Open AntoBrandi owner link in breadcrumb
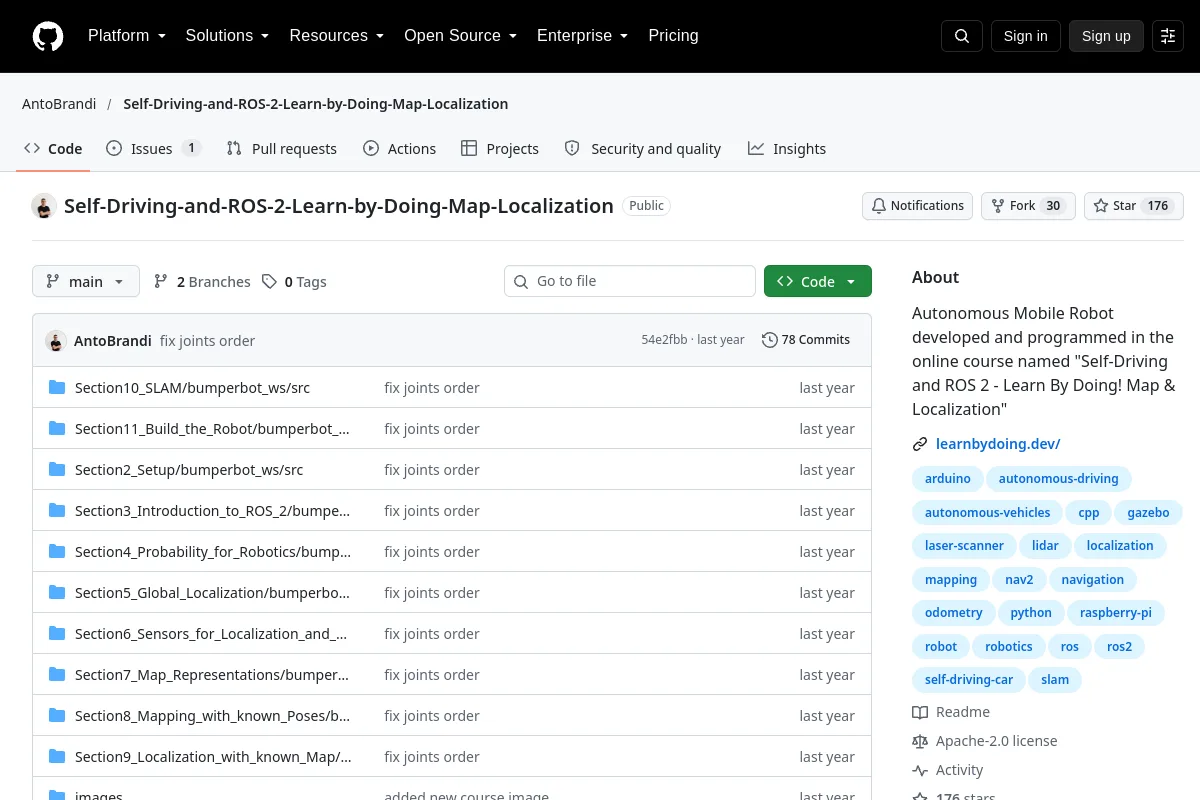Screen dimensions: 1200x800 tap(58, 104)
